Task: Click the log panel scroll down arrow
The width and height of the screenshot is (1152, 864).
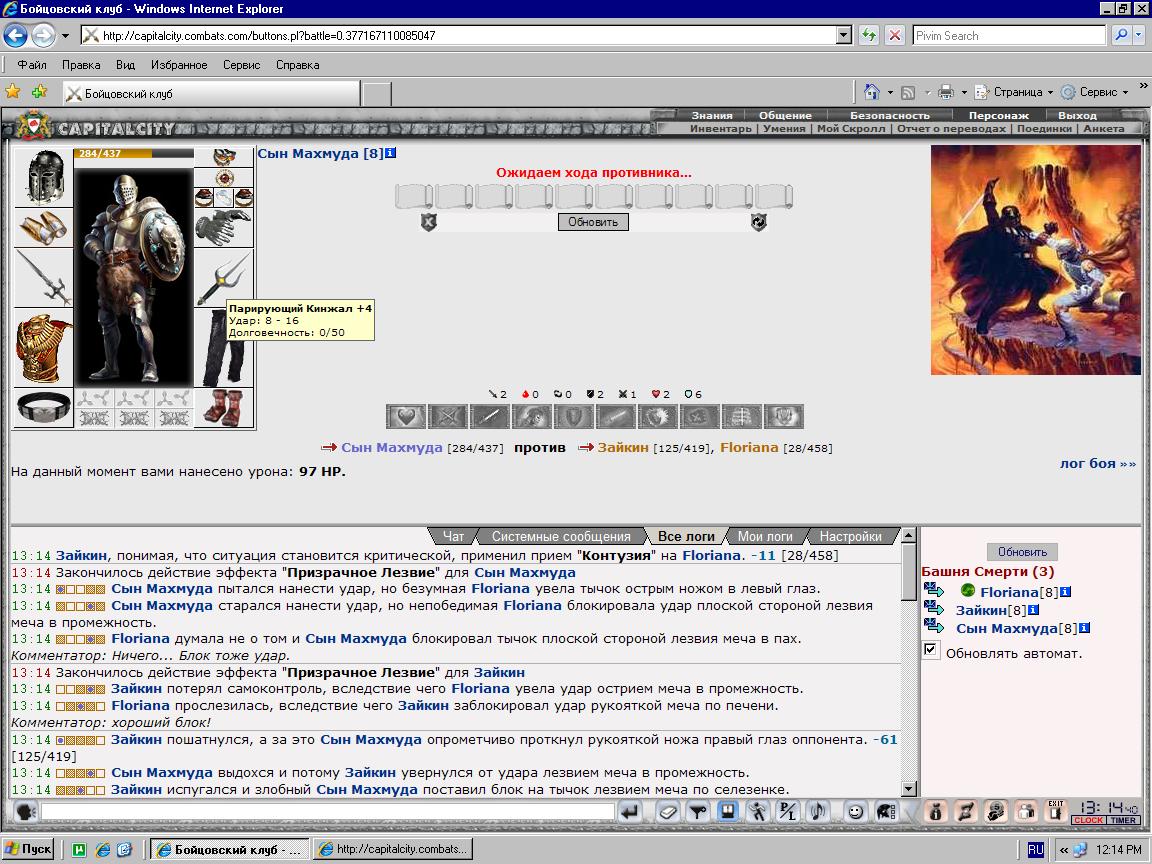Action: (909, 789)
